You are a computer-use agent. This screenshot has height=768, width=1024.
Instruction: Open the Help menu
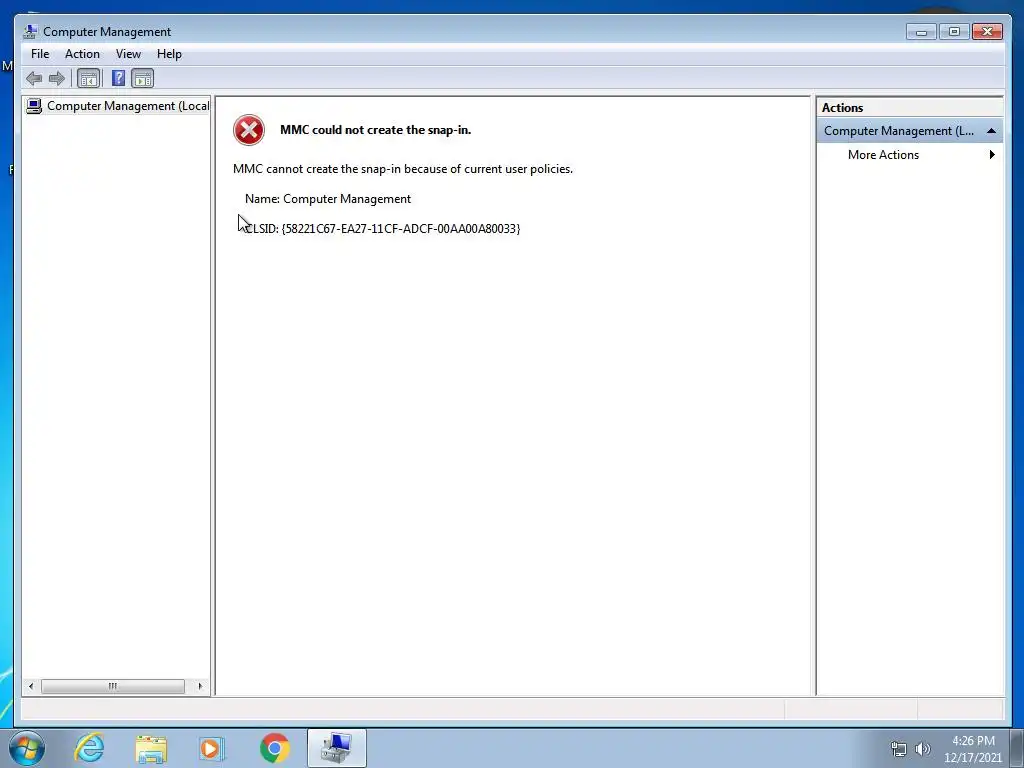coord(169,54)
